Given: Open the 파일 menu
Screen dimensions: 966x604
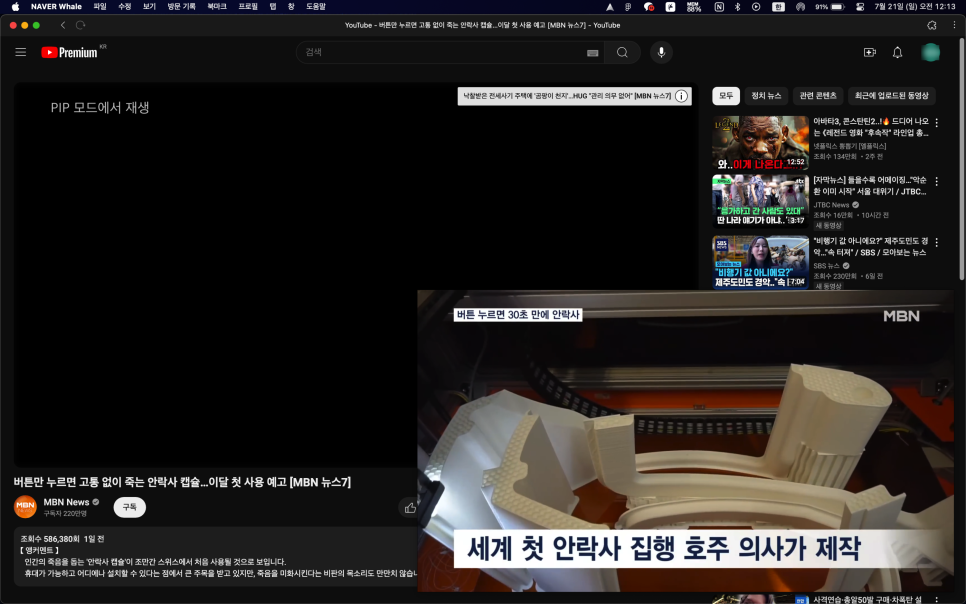Looking at the screenshot, I should pos(100,7).
